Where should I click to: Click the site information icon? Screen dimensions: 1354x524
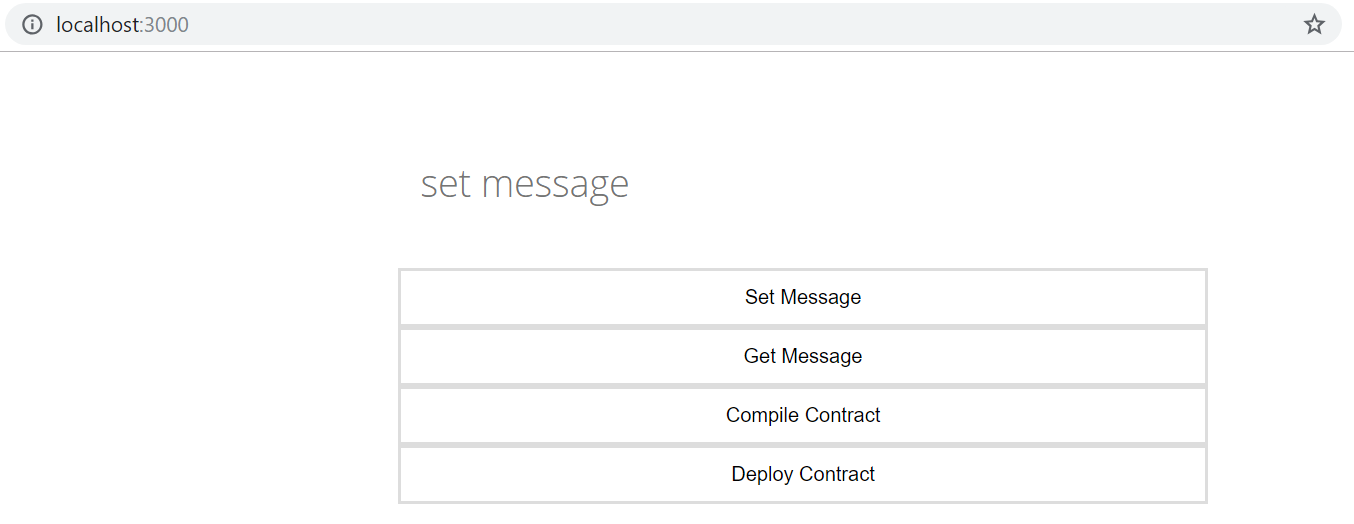32,25
